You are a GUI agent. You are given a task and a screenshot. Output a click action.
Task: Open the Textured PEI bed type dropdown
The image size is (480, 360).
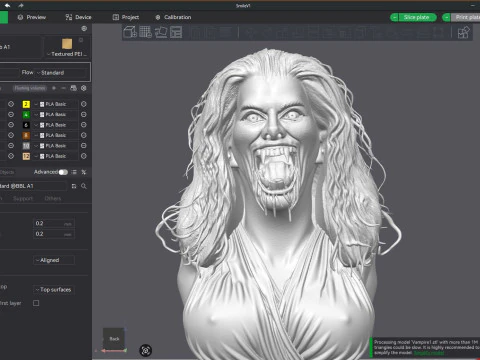(67, 54)
